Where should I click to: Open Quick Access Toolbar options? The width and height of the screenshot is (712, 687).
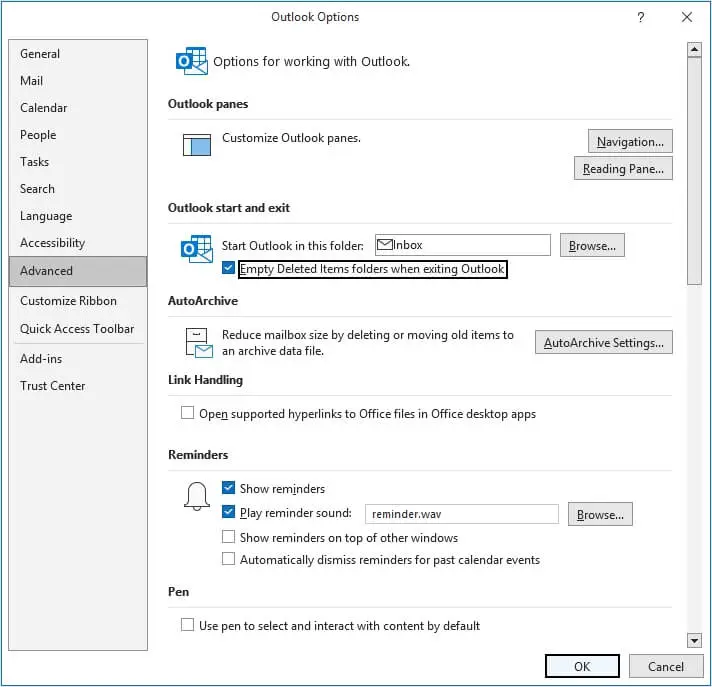click(x=78, y=329)
